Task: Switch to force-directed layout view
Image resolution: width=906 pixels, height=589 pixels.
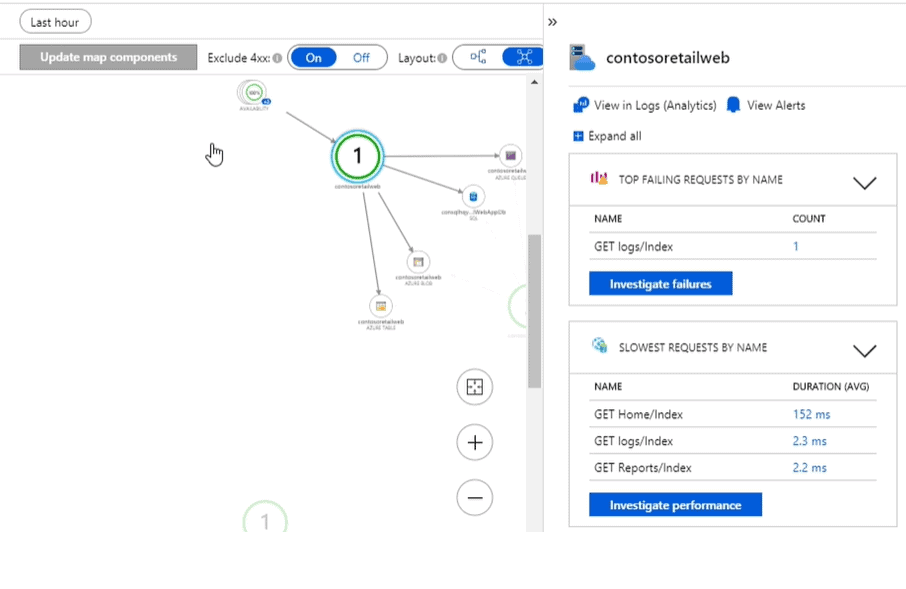Action: tap(523, 57)
